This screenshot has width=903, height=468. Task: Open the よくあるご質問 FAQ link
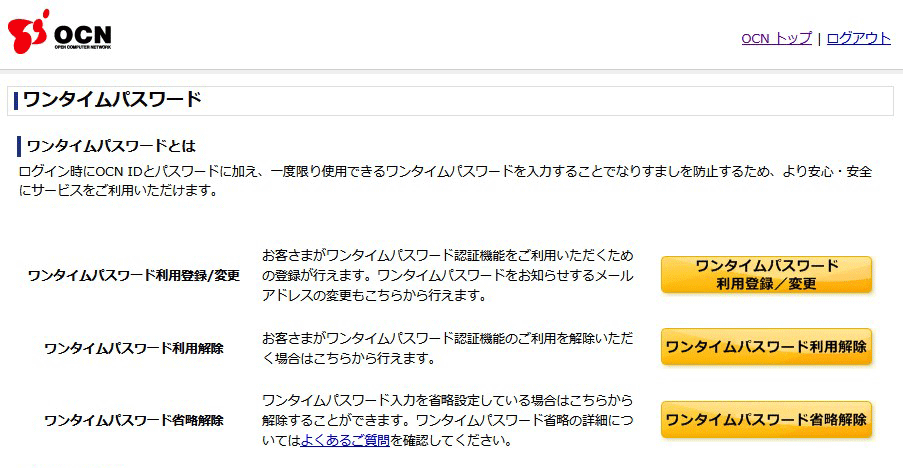[x=345, y=441]
